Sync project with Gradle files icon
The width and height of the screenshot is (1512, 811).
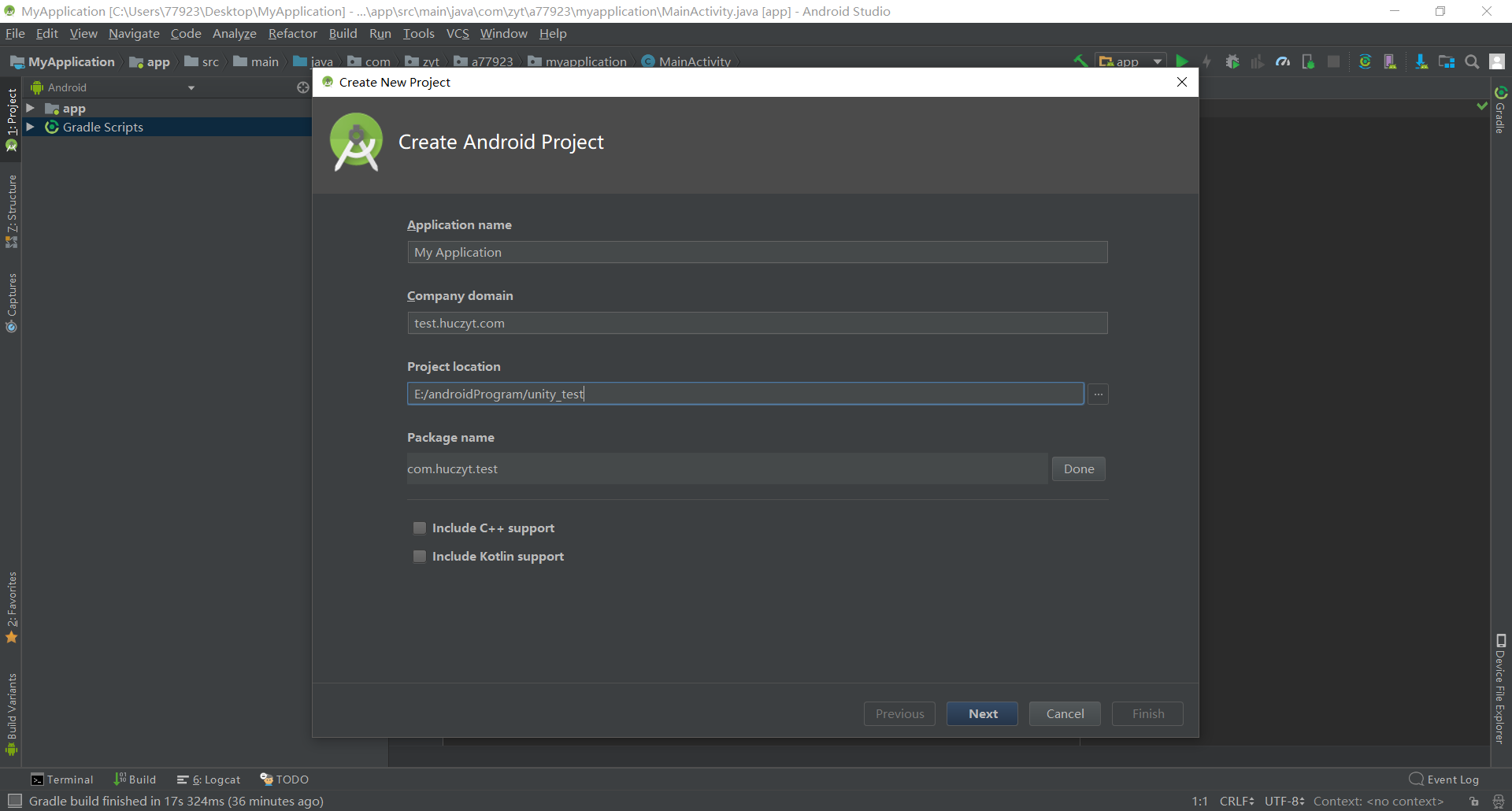point(1366,61)
